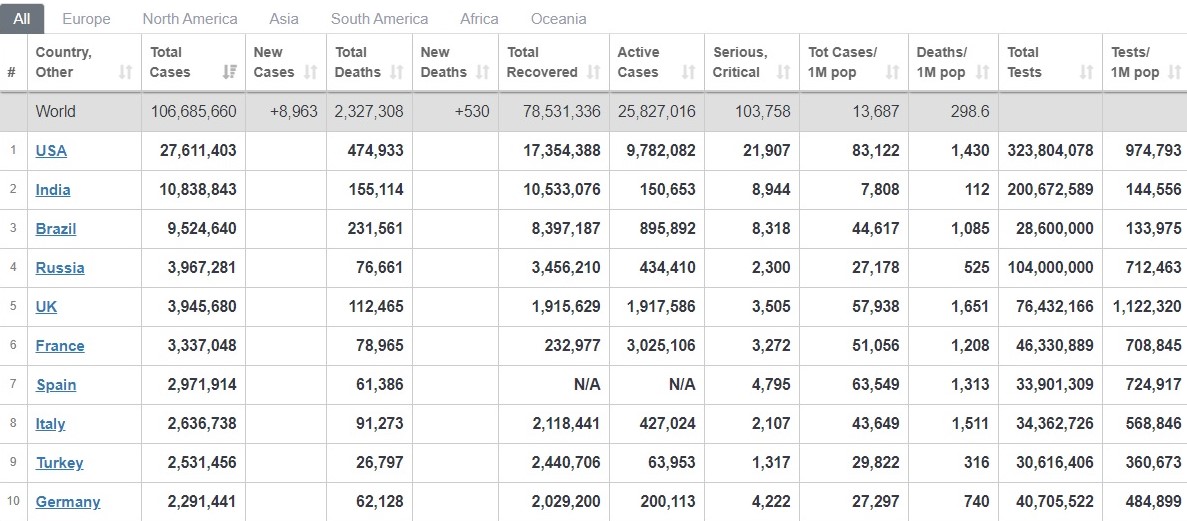The image size is (1187, 521).
Task: Open the USA country link
Action: [x=51, y=151]
